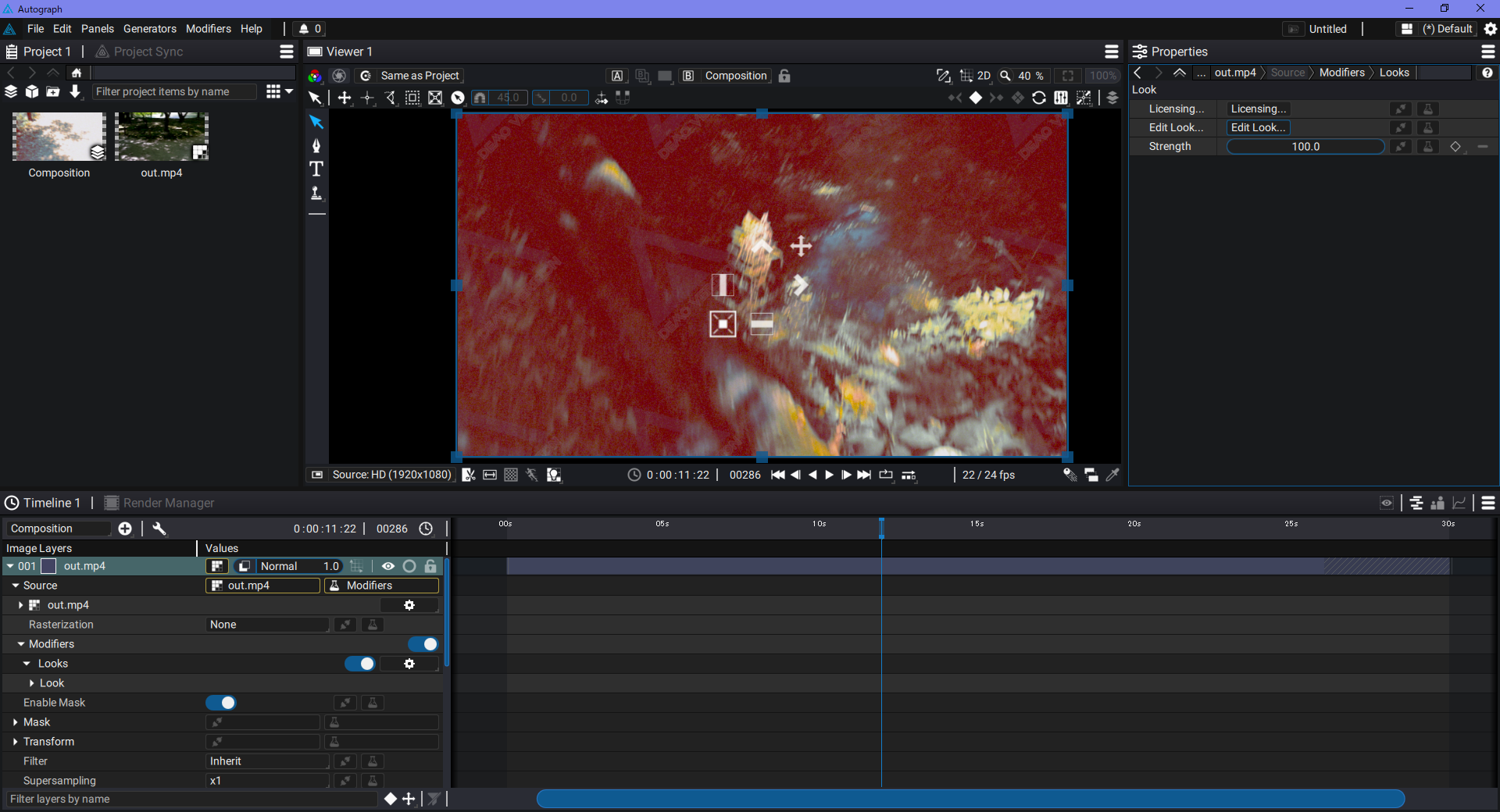1500x812 pixels.
Task: Open the Normal blend mode dropdown
Action: [279, 566]
